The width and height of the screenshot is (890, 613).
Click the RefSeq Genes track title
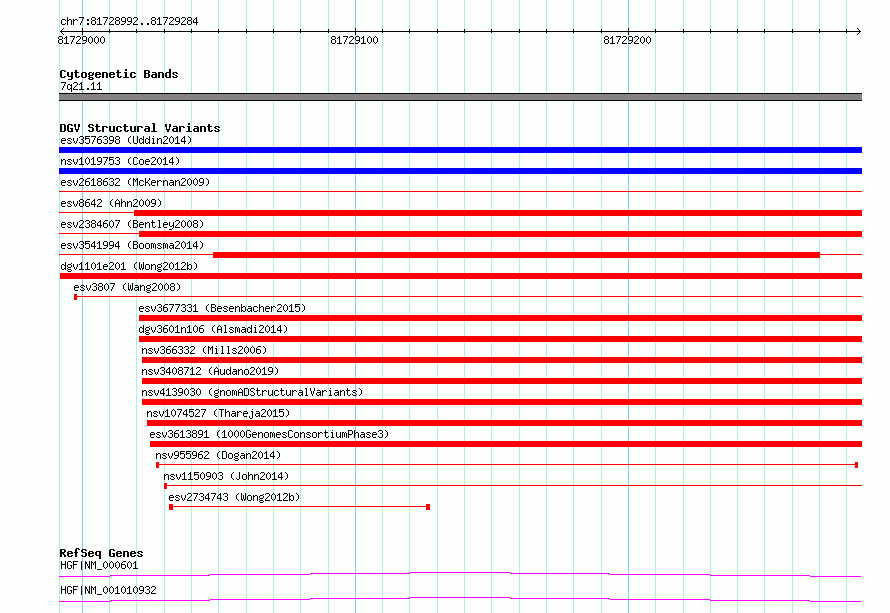pyautogui.click(x=101, y=553)
